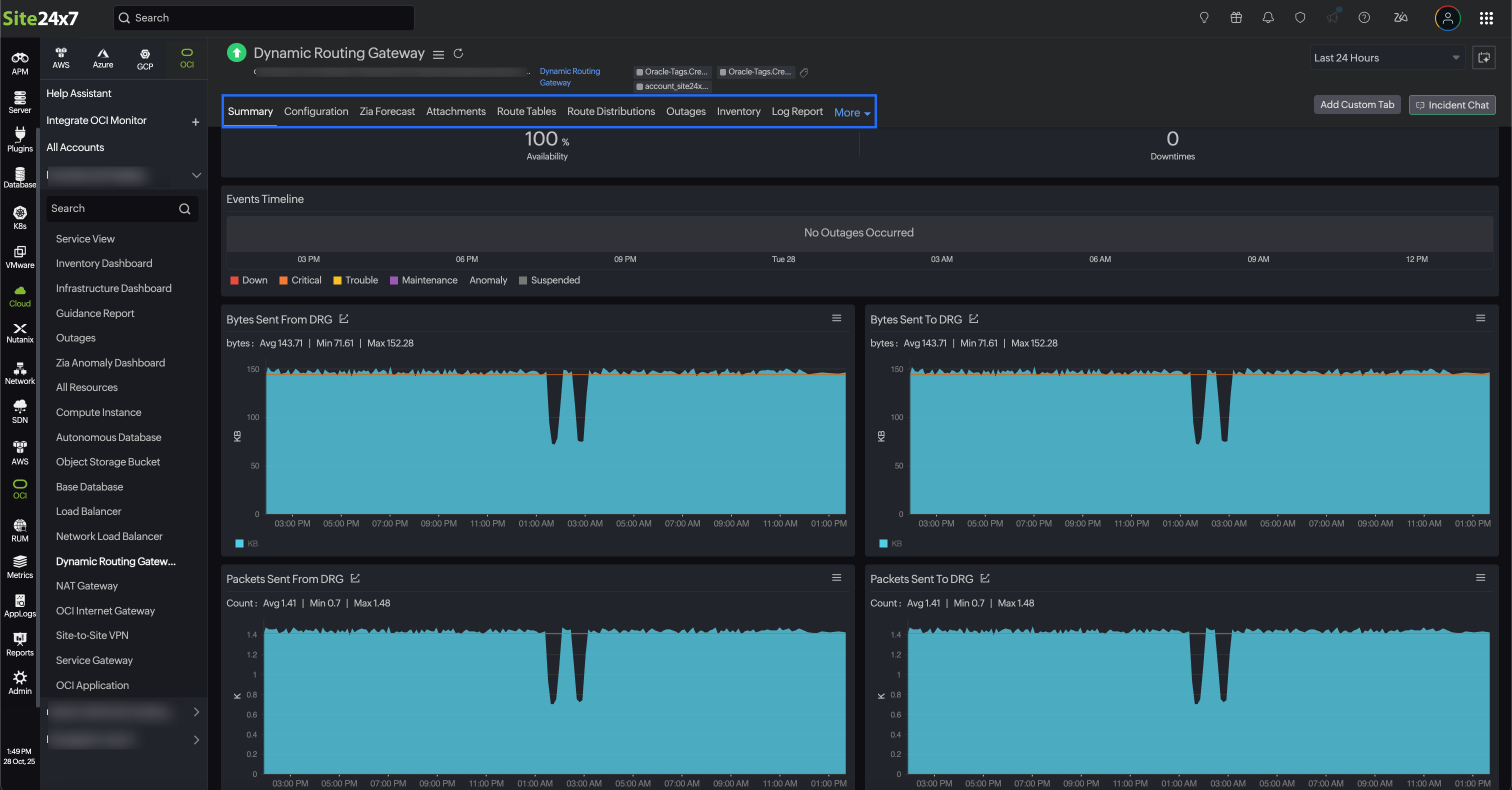Open the Azure cloud tab icon
Viewport: 1512px width, 790px height.
102,57
